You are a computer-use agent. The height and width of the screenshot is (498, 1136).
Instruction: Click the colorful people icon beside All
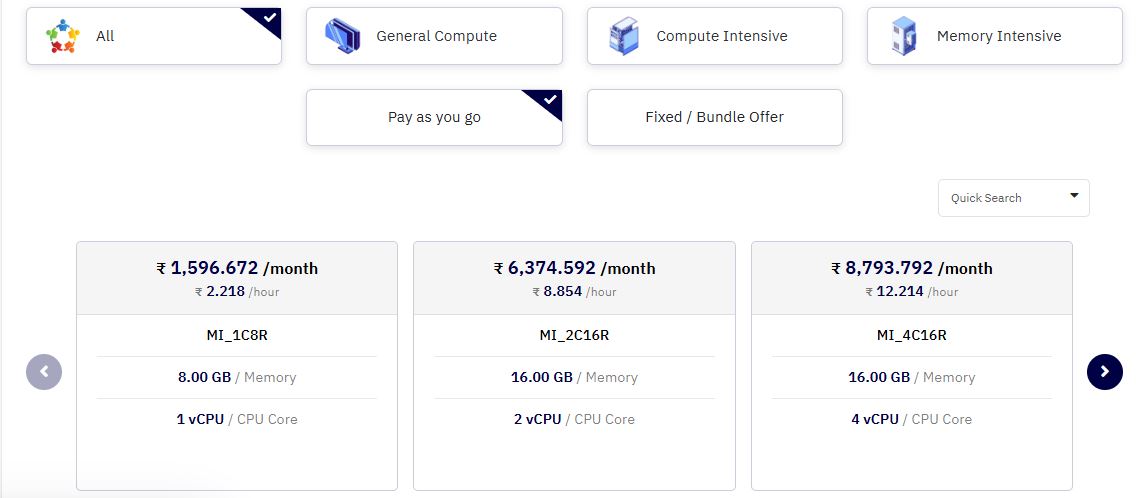click(63, 36)
